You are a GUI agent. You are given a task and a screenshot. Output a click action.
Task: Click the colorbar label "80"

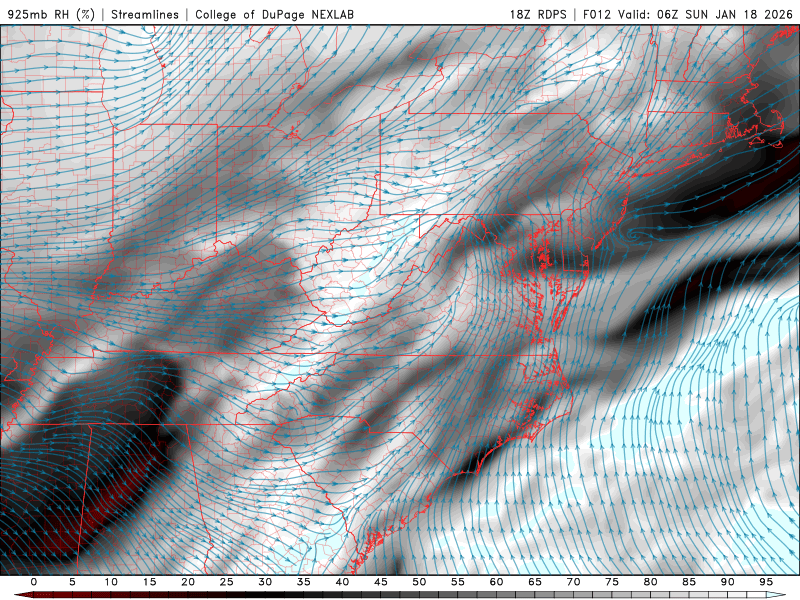(651, 582)
